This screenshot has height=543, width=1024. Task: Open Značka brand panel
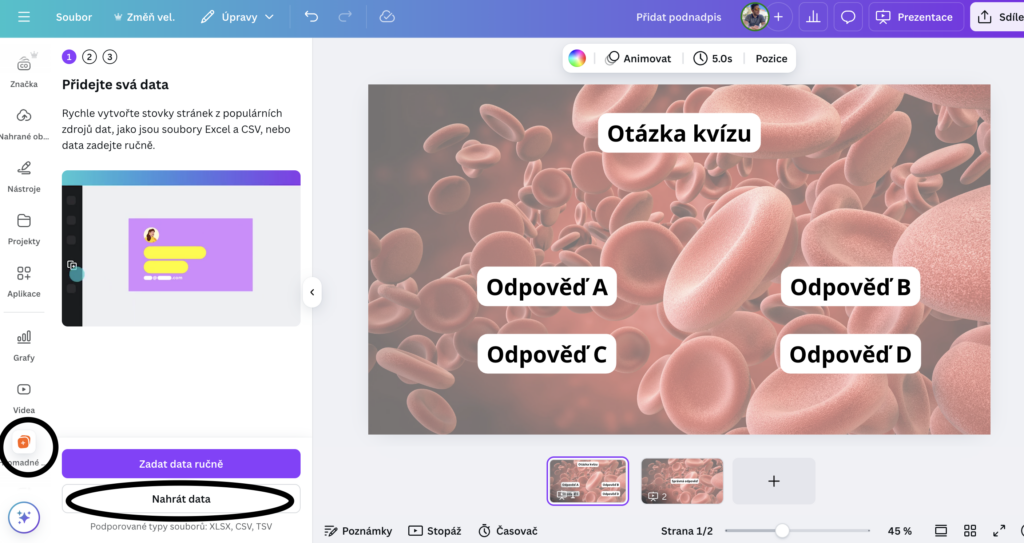[24, 71]
